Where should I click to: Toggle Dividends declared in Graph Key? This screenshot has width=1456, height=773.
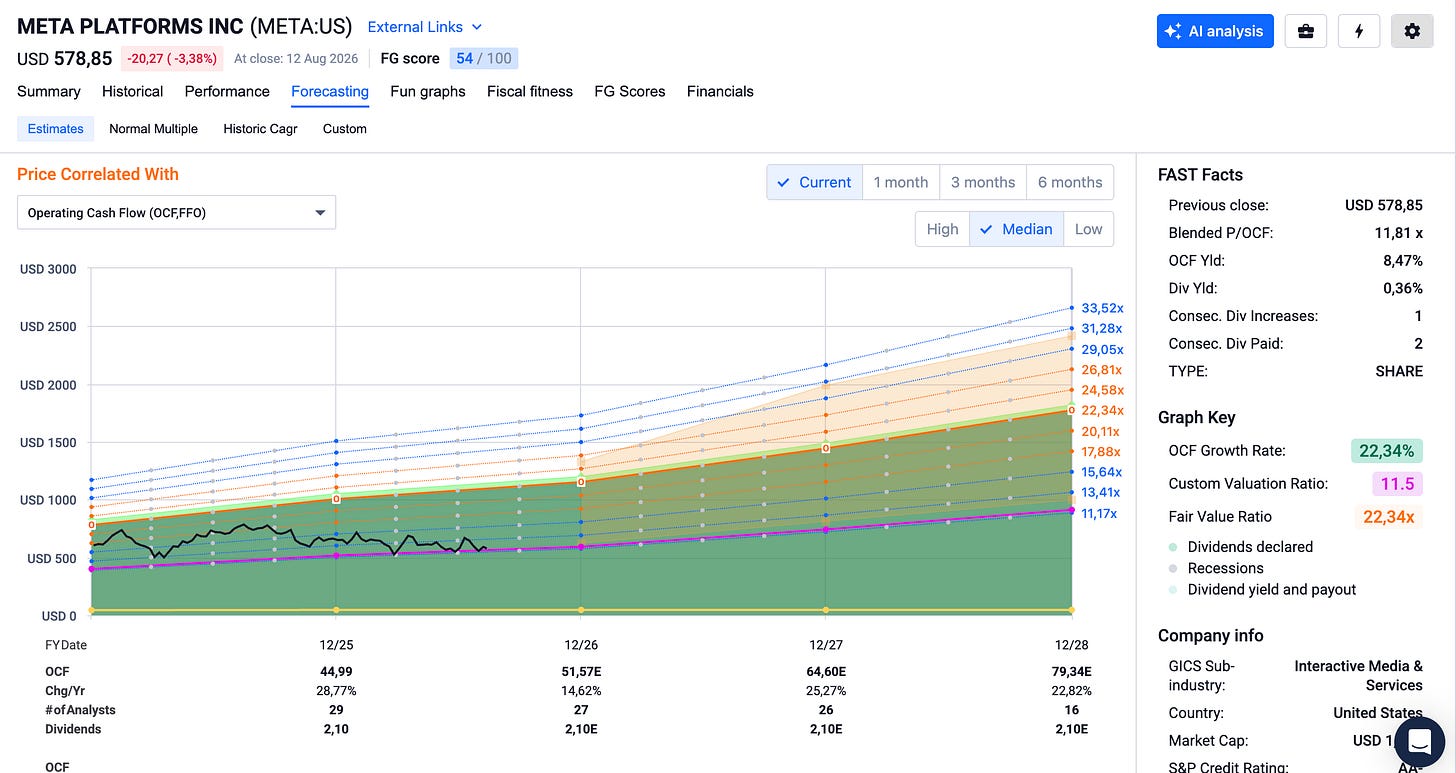(x=1240, y=547)
